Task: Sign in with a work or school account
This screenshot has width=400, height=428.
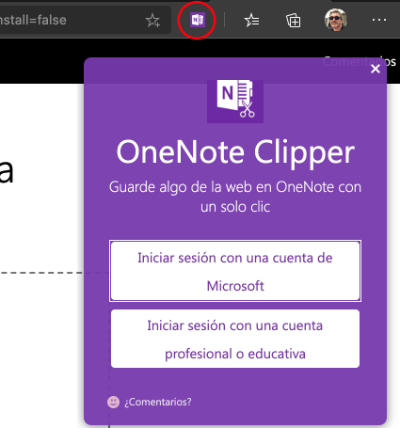Action: [235, 339]
